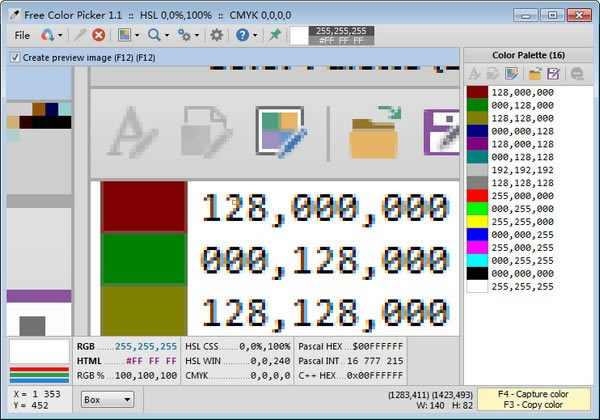Expand the color palette picture dropdown
Image resolution: width=600 pixels, height=420 pixels.
128,35
